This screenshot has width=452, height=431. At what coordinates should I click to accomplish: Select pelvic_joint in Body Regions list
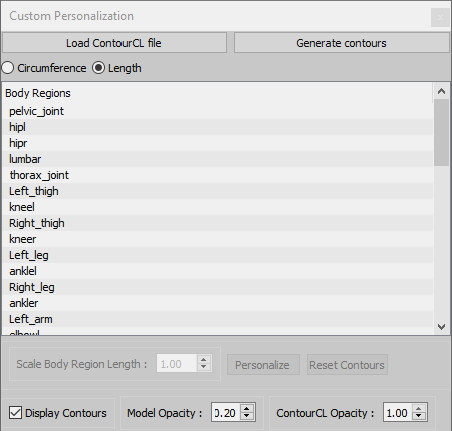[x=217, y=111]
